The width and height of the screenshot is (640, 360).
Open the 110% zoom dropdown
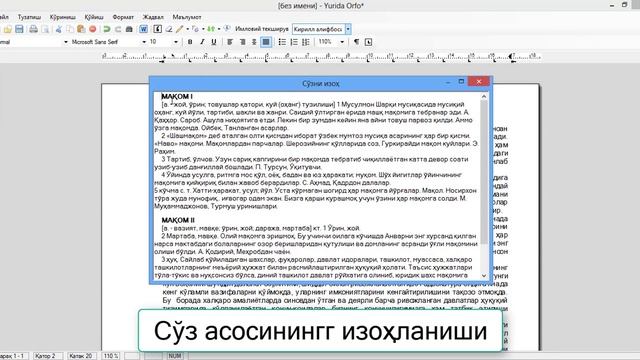[x=342, y=42]
